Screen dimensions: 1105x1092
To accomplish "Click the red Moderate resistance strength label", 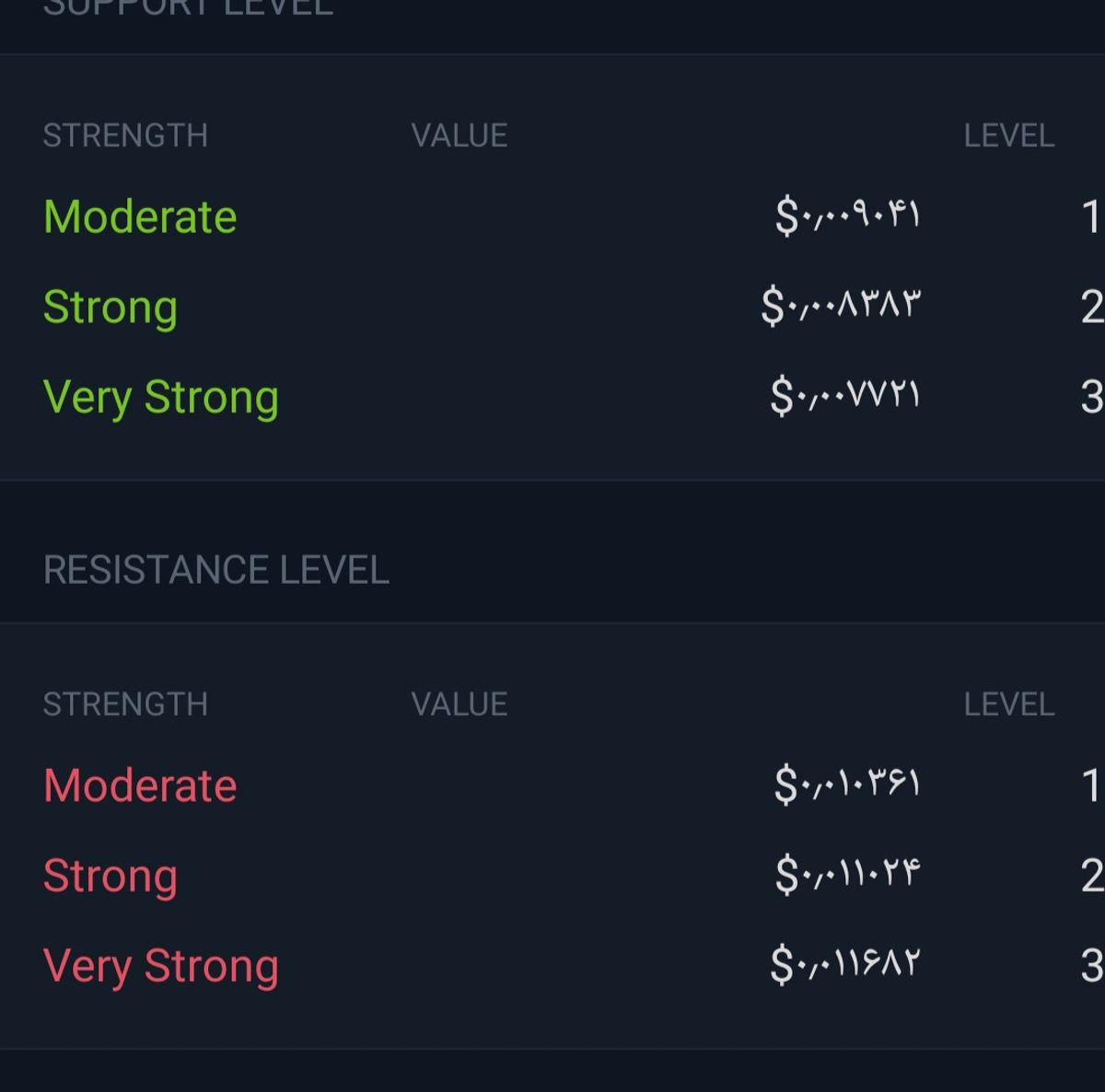I will coord(140,786).
